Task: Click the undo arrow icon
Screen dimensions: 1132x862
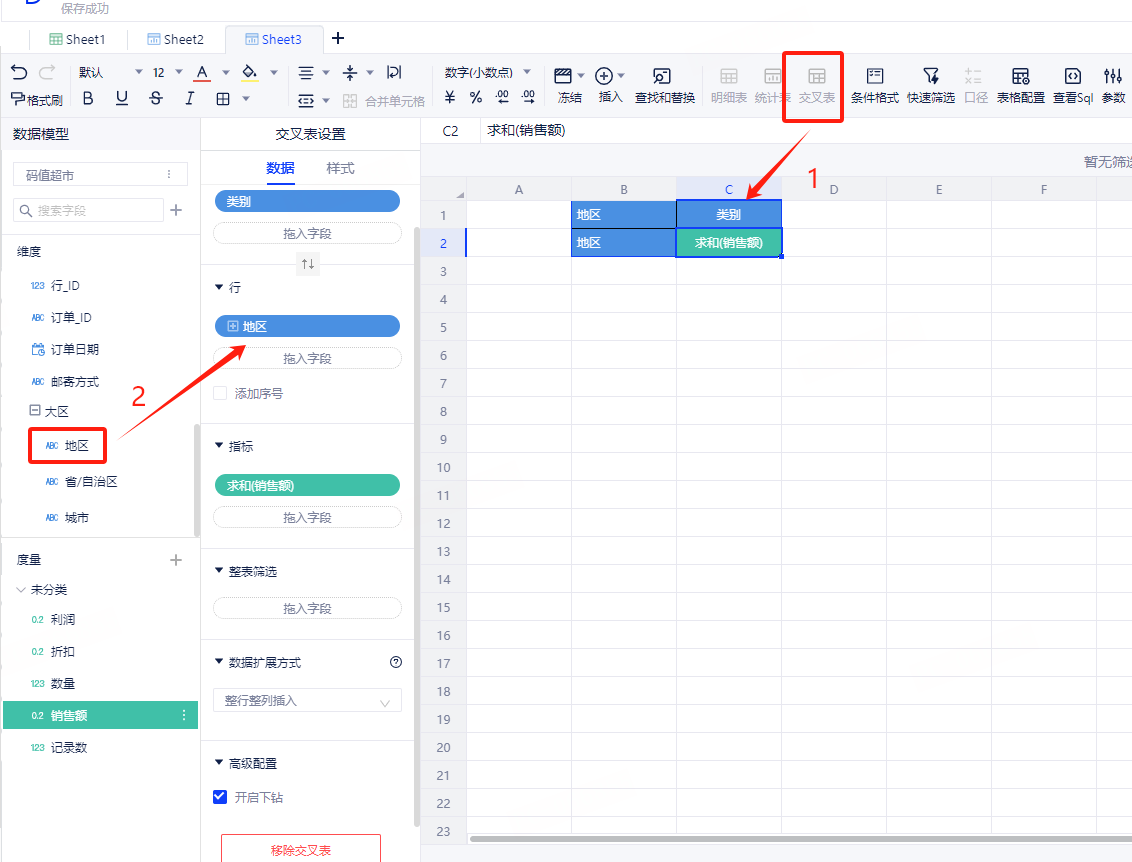Action: click(x=19, y=73)
